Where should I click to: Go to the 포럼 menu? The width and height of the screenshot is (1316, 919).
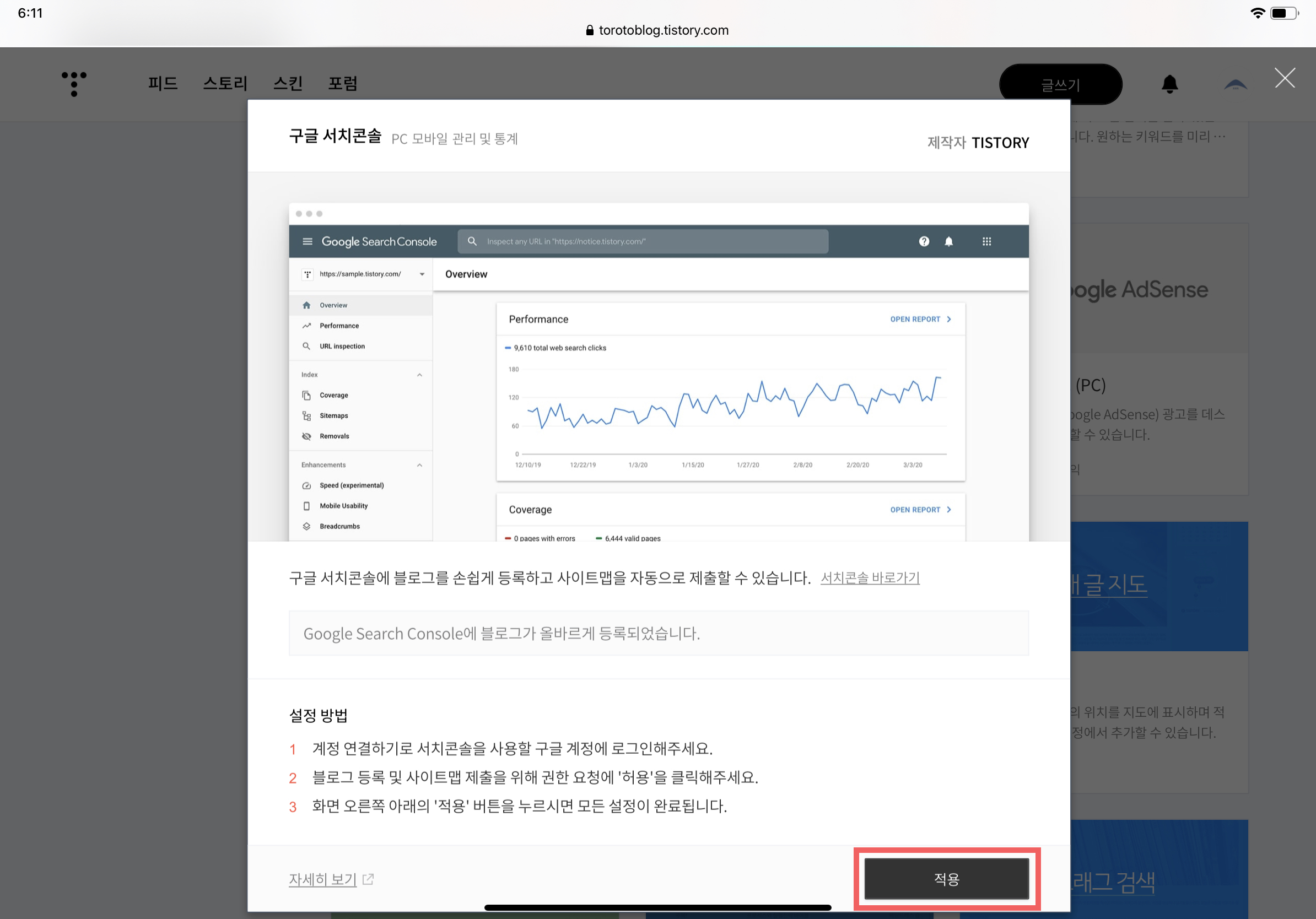[x=342, y=84]
